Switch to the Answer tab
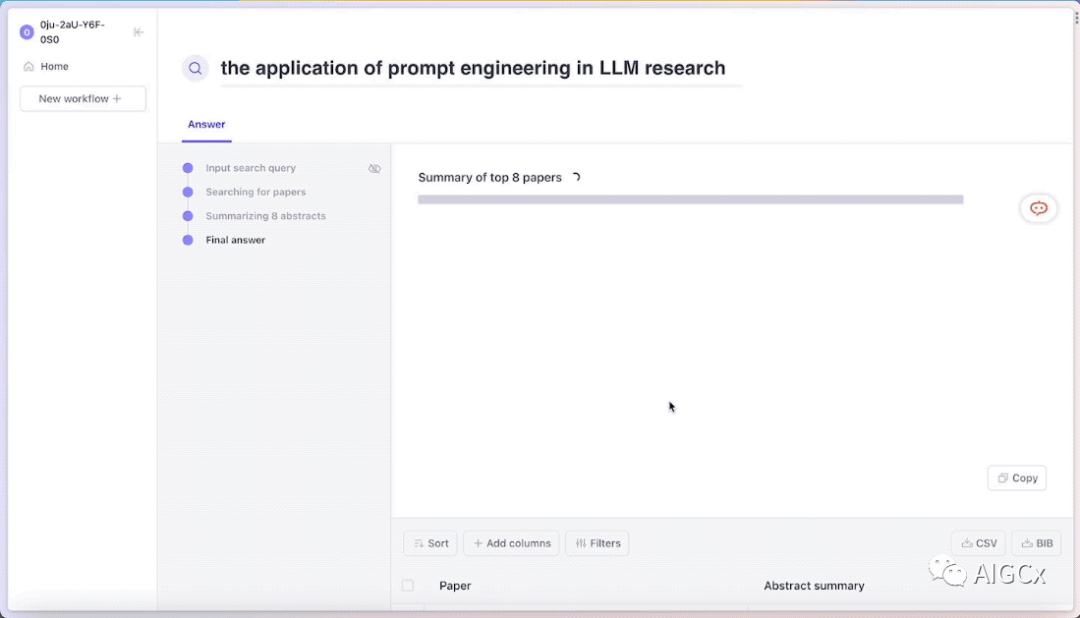Image resolution: width=1080 pixels, height=618 pixels. point(207,125)
